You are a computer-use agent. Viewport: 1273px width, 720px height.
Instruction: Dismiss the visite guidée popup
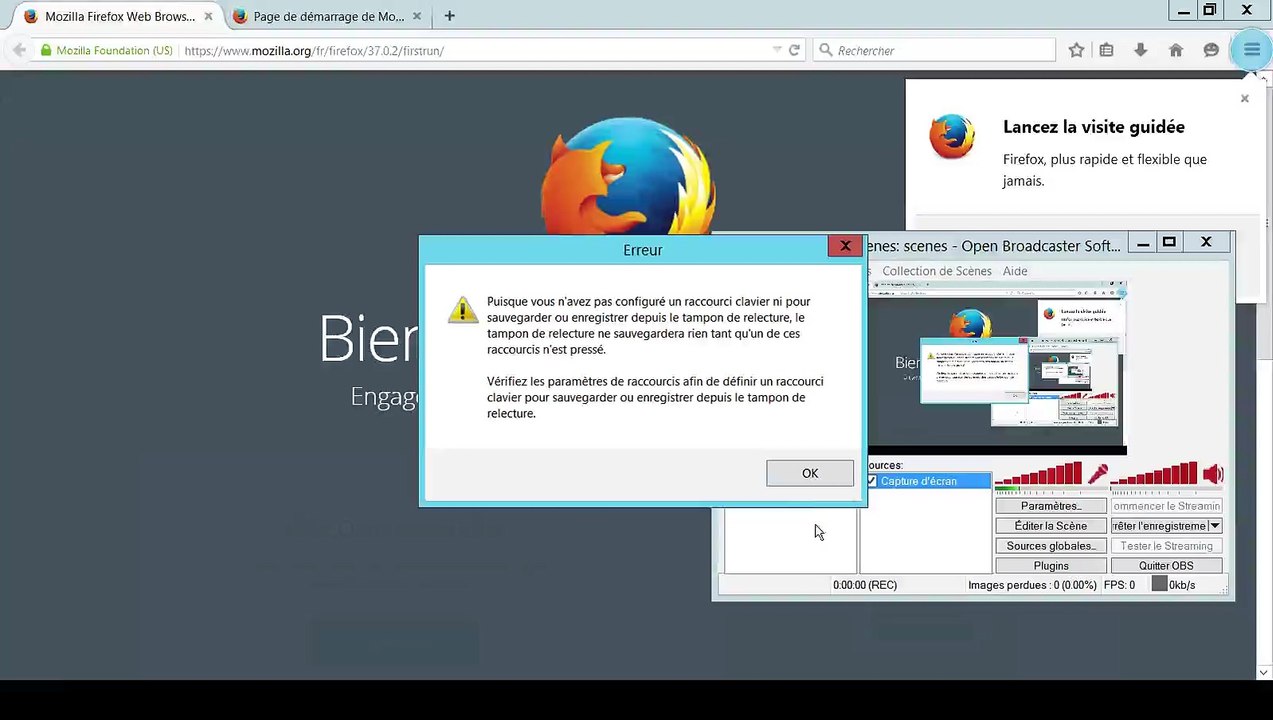[x=1244, y=98]
